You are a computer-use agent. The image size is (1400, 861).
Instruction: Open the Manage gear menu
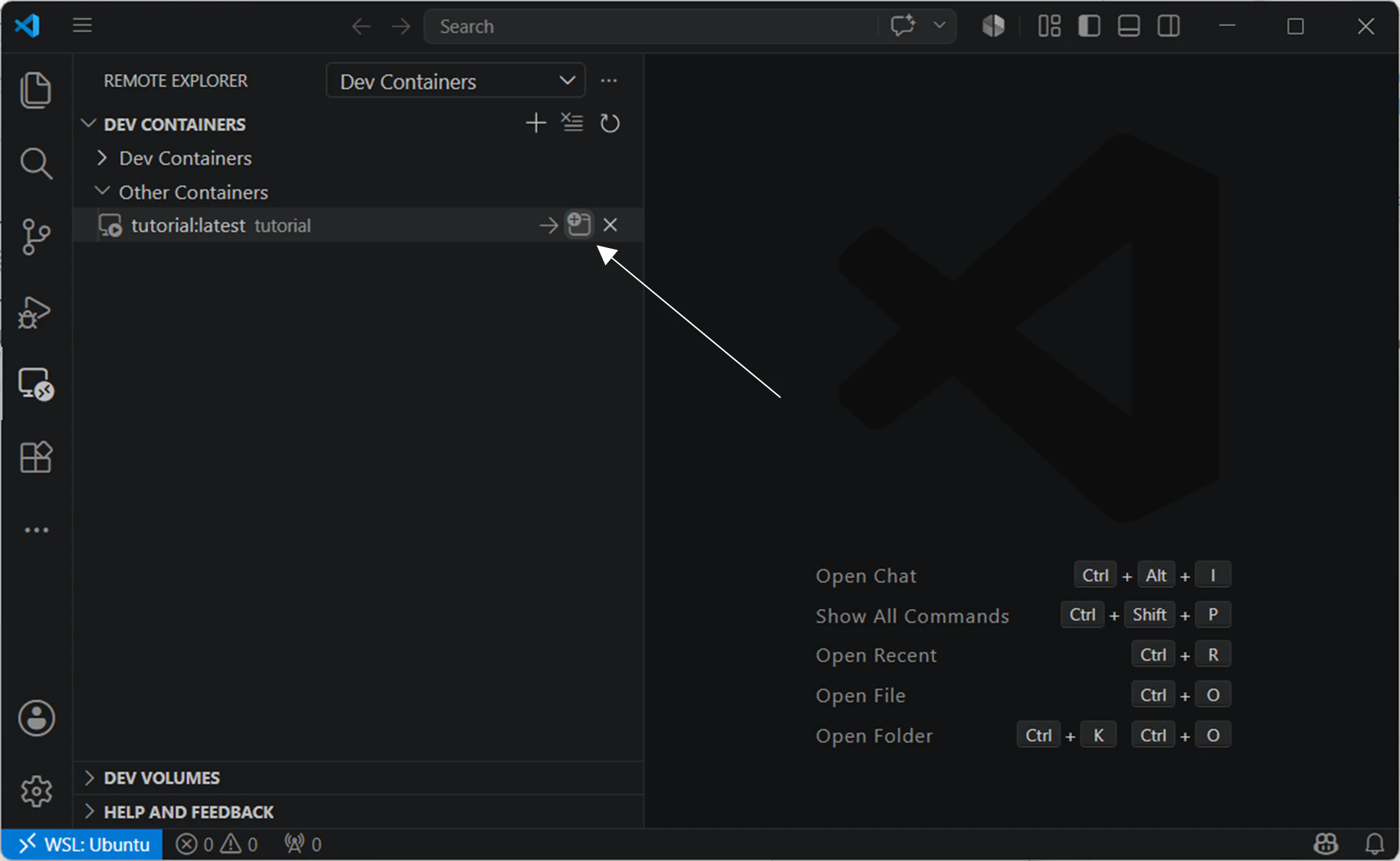36,791
